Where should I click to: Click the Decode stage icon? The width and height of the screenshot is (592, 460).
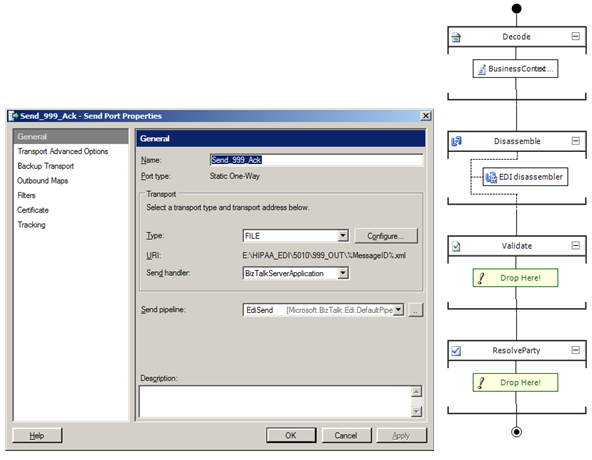456,37
